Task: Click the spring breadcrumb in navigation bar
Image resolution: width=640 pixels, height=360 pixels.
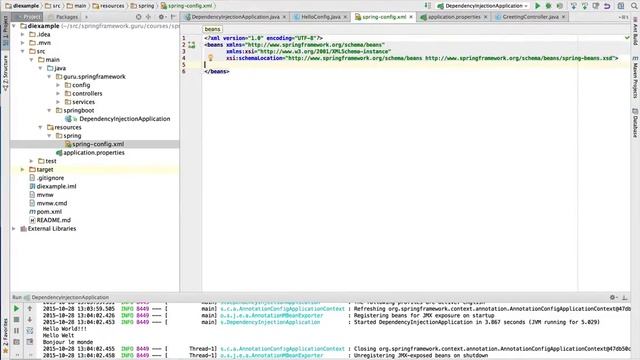Action: (142, 6)
